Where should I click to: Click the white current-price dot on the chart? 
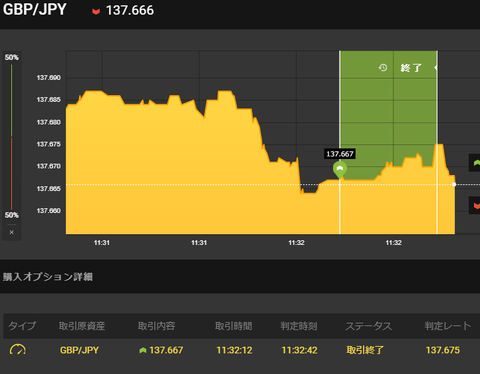click(454, 184)
